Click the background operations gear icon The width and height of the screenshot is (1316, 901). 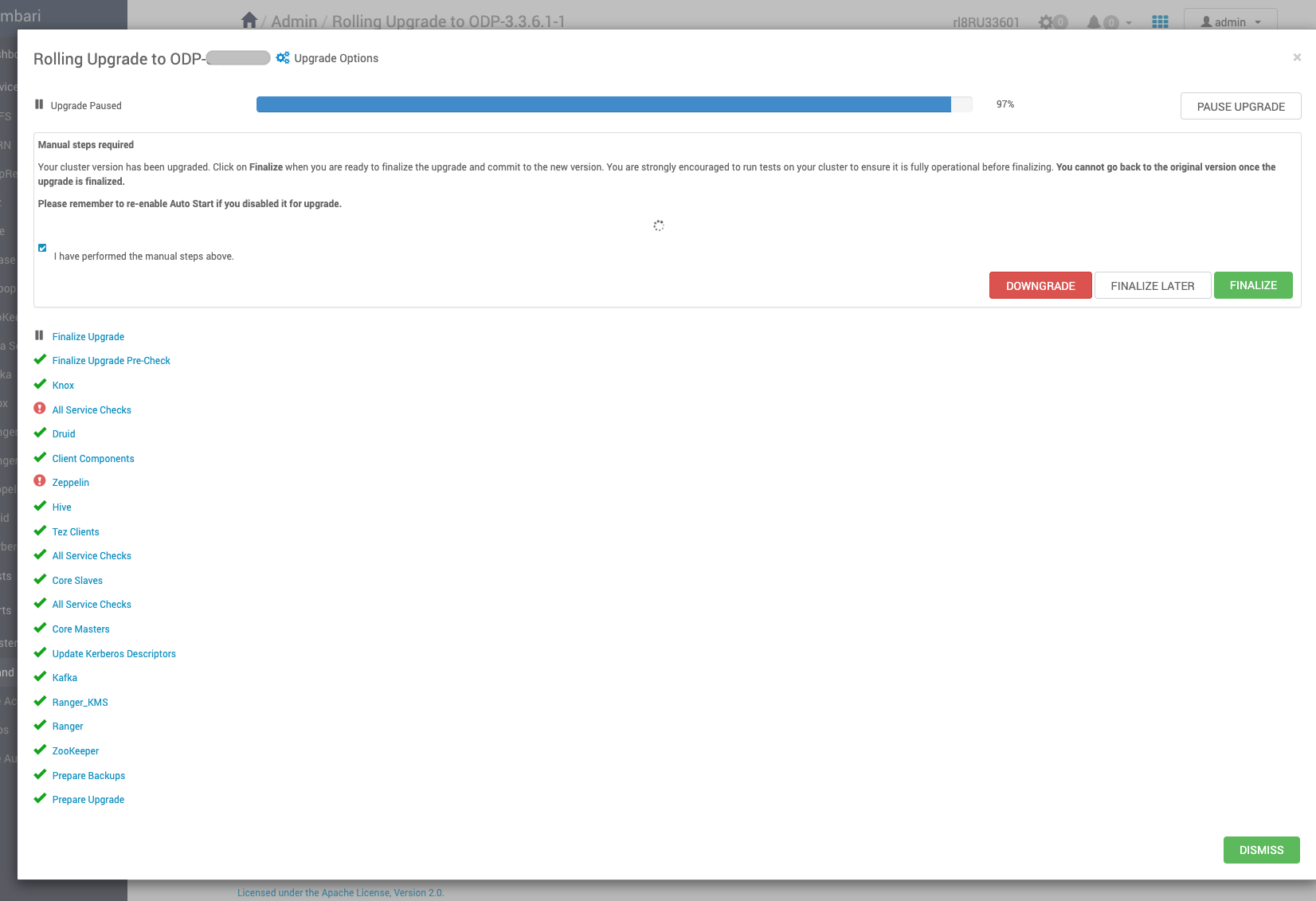[1046, 22]
